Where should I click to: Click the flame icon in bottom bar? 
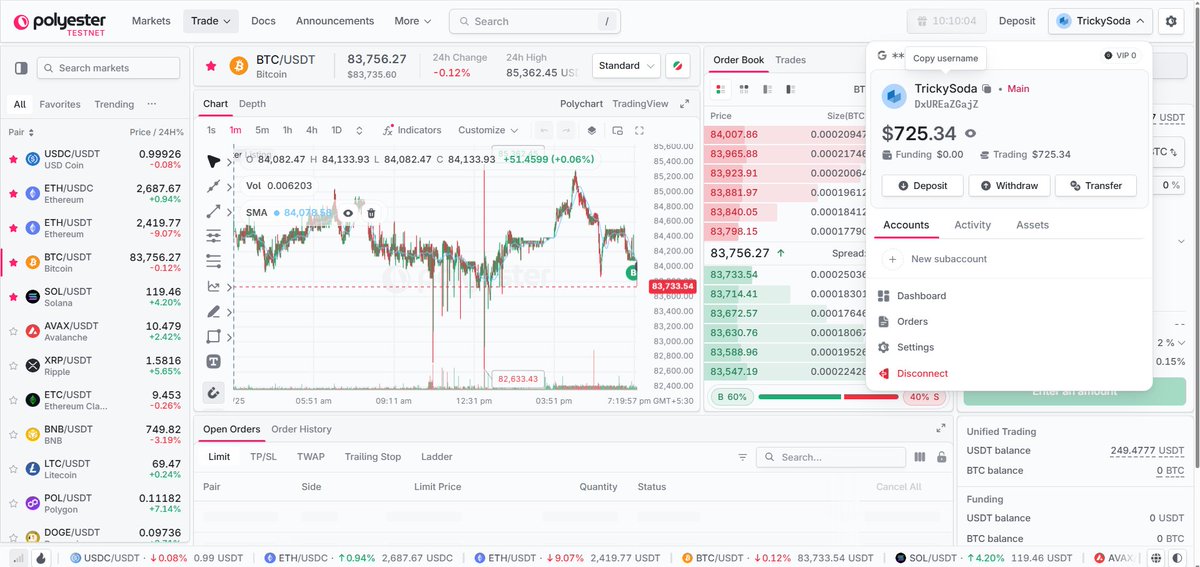(x=40, y=558)
